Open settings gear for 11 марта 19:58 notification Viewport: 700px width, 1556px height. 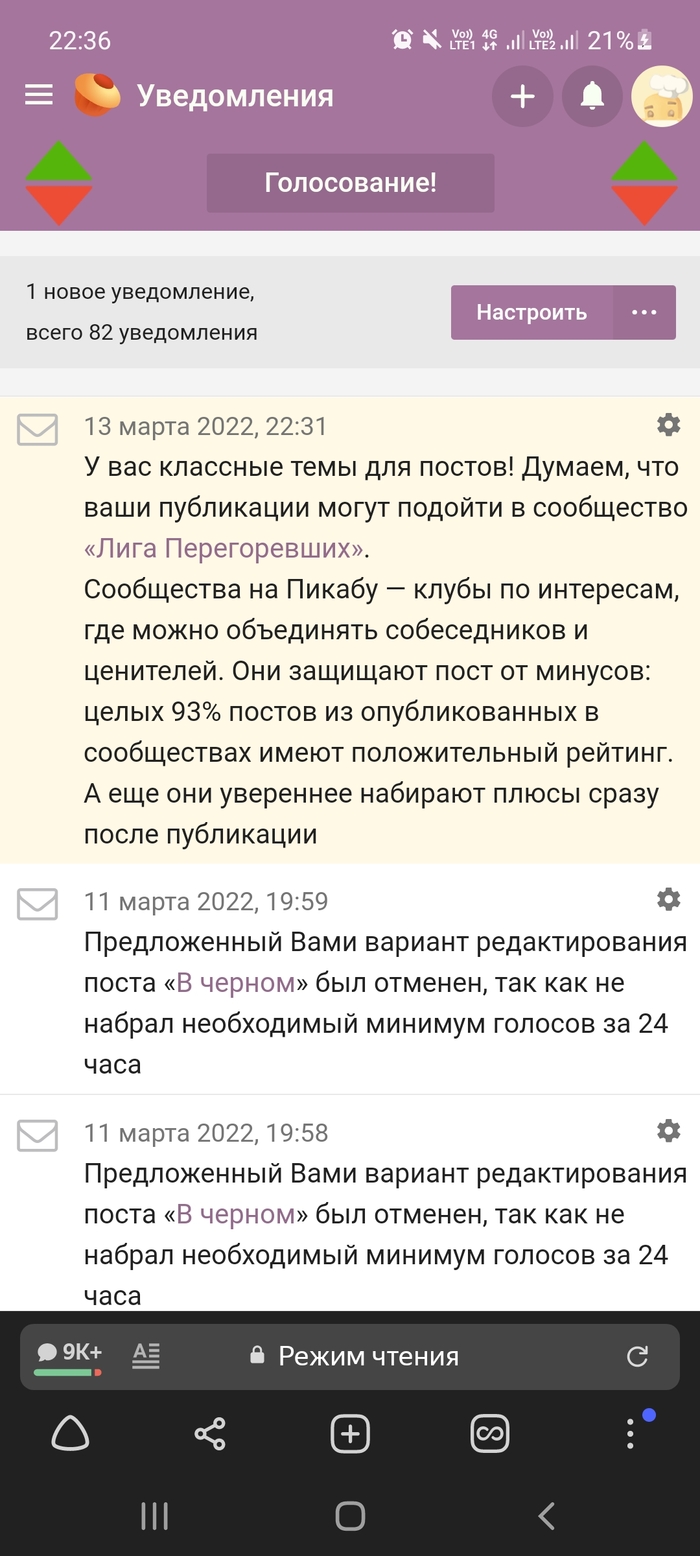(x=668, y=1131)
